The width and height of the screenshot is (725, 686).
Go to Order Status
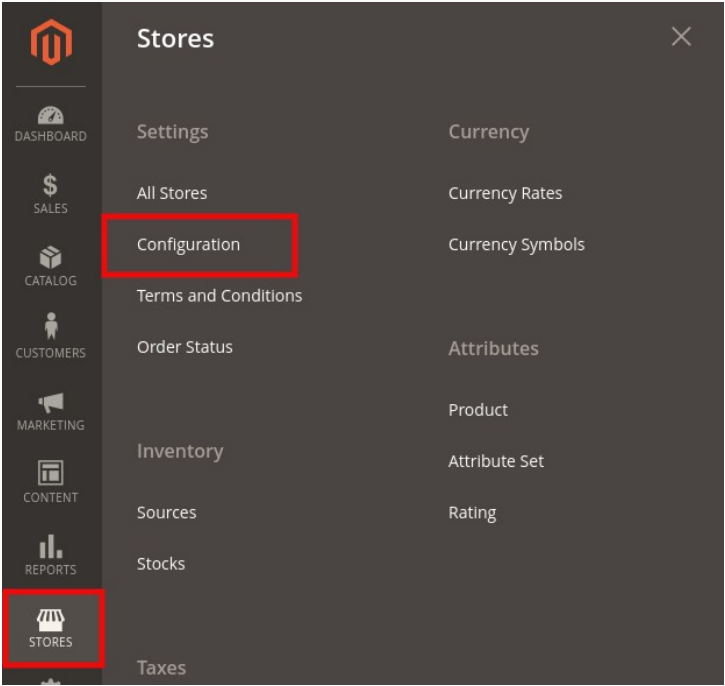(x=185, y=347)
